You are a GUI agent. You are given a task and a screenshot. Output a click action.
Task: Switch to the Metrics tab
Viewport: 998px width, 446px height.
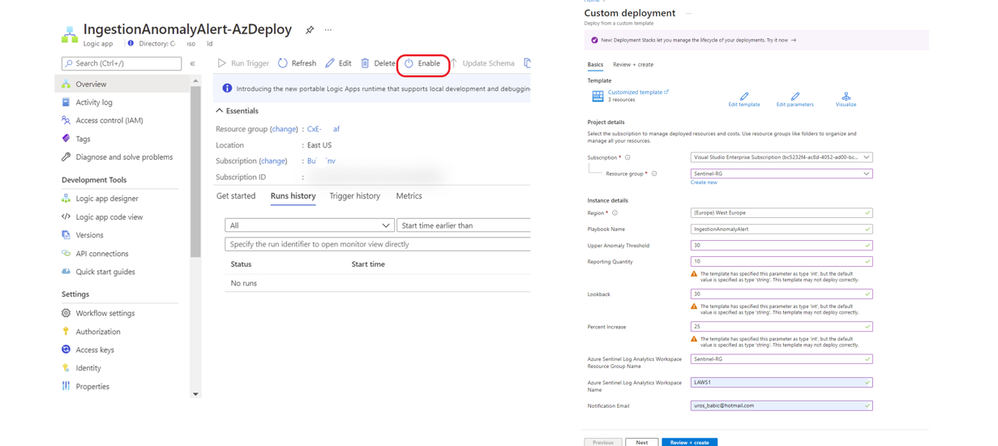coord(409,196)
